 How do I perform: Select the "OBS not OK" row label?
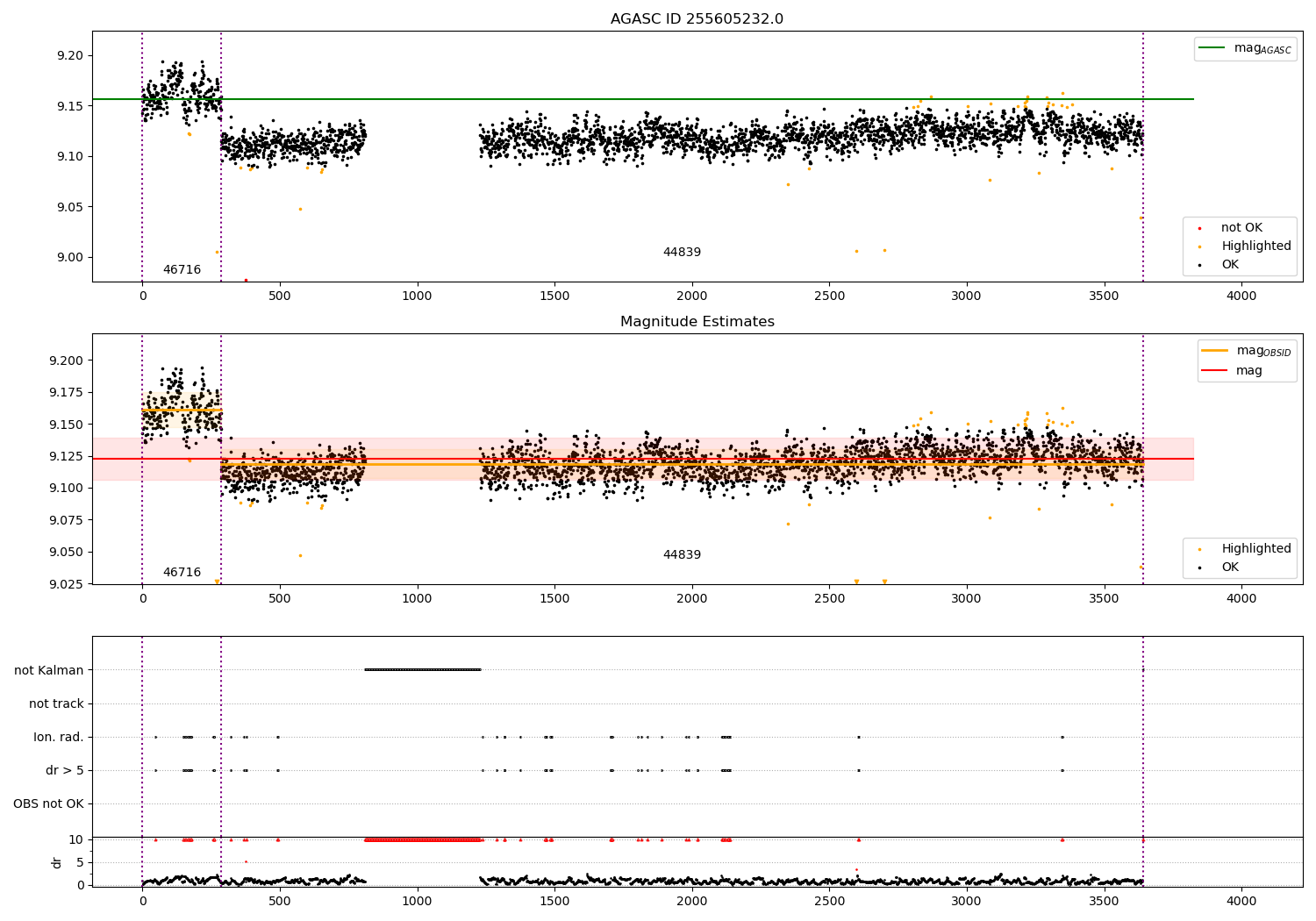48,803
